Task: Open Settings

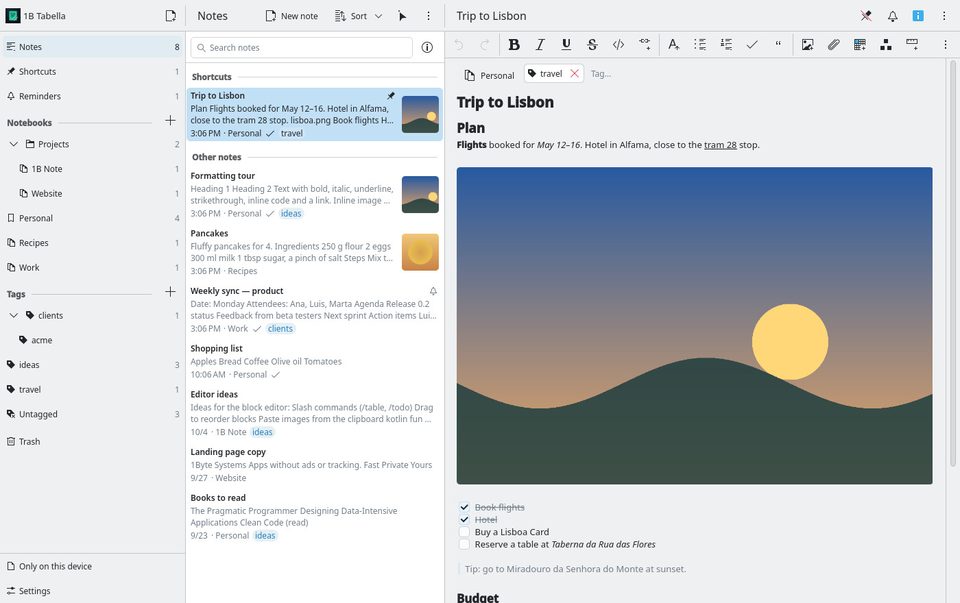Action: pyautogui.click(x=92, y=591)
